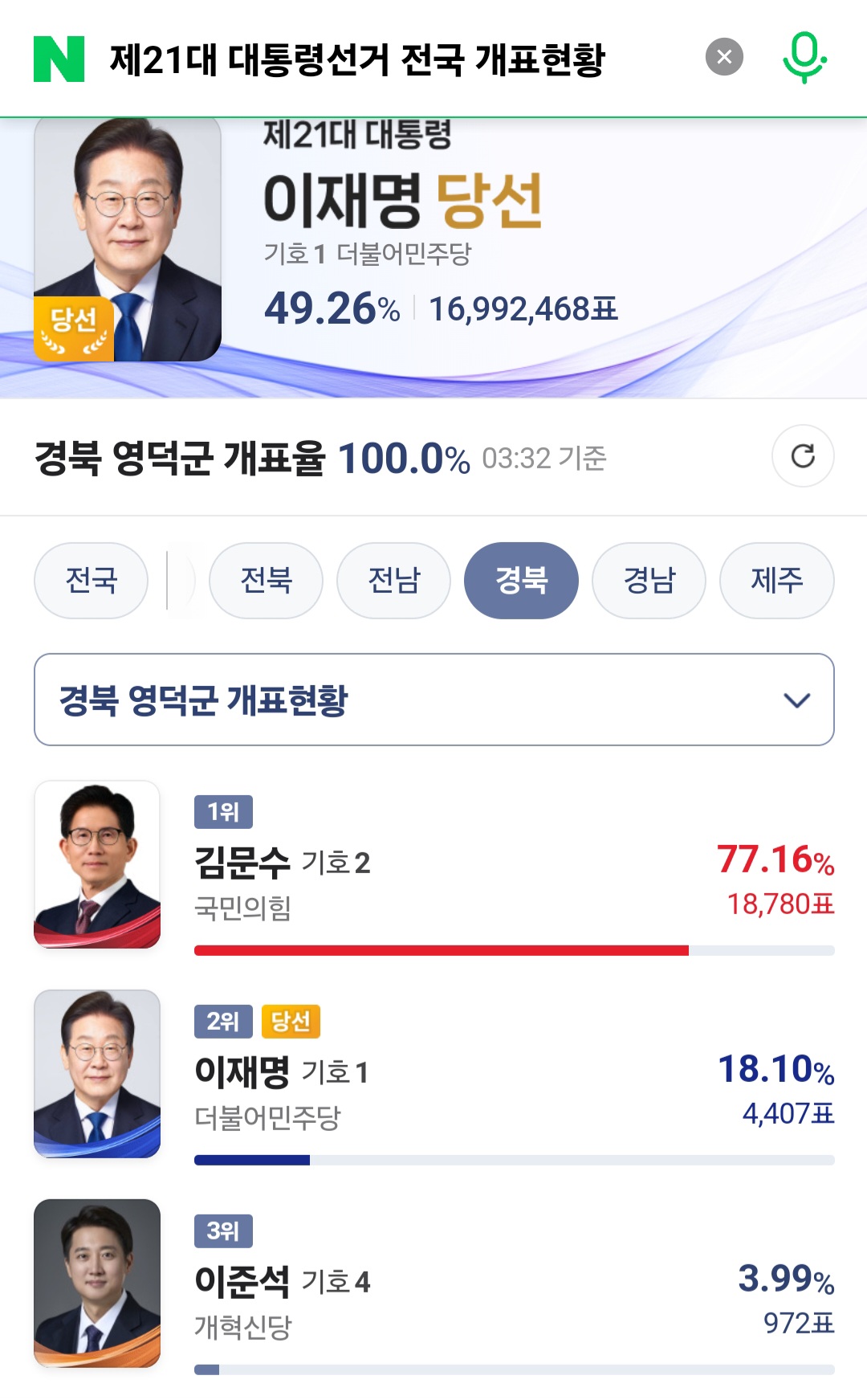The width and height of the screenshot is (867, 1400).
Task: Clear the search text with X icon
Action: click(x=724, y=57)
